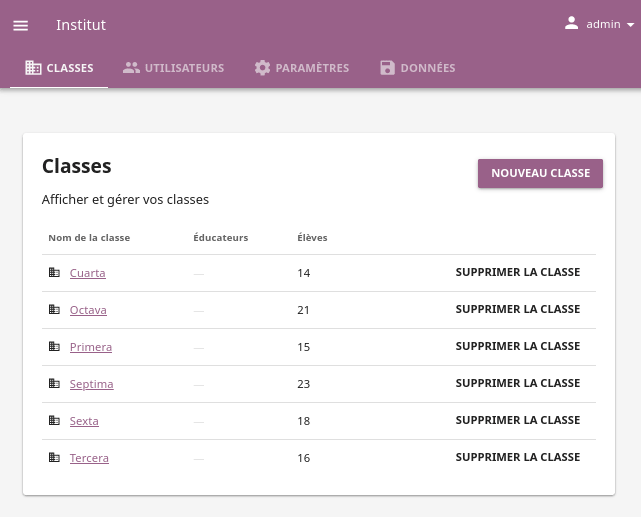Expand the admin account dropdown arrow
Viewport: 641px width, 517px height.
point(630,25)
